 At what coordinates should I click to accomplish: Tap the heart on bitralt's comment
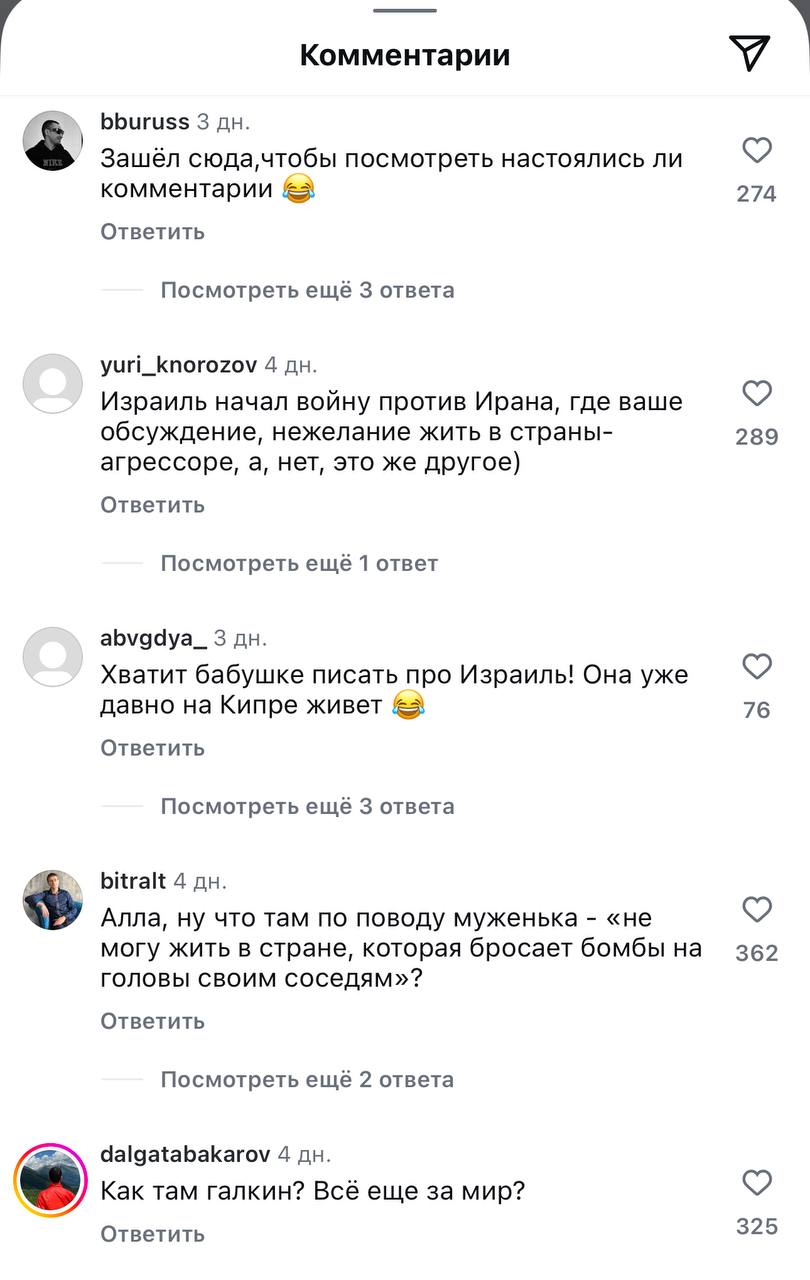coord(757,910)
